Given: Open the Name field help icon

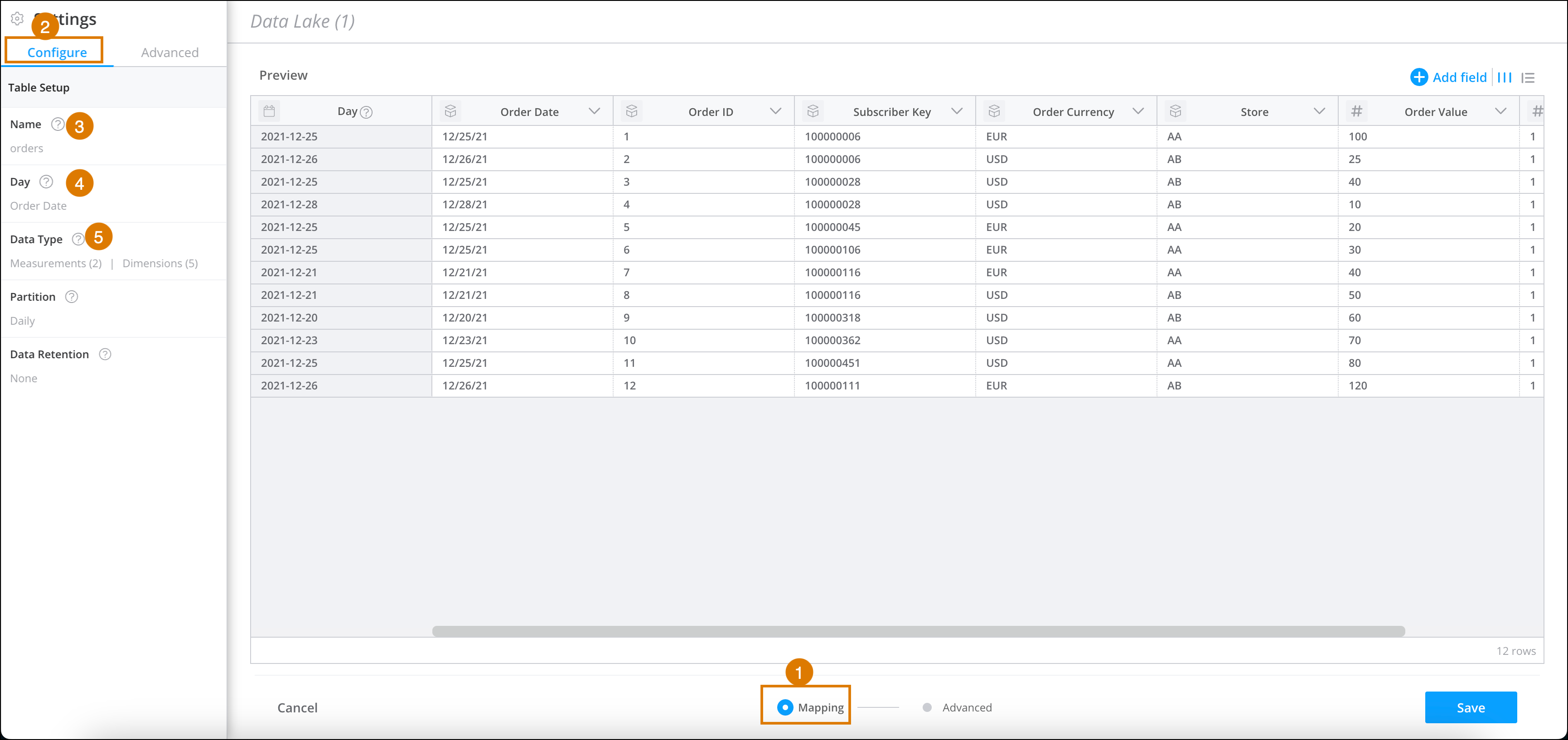Looking at the screenshot, I should click(57, 124).
